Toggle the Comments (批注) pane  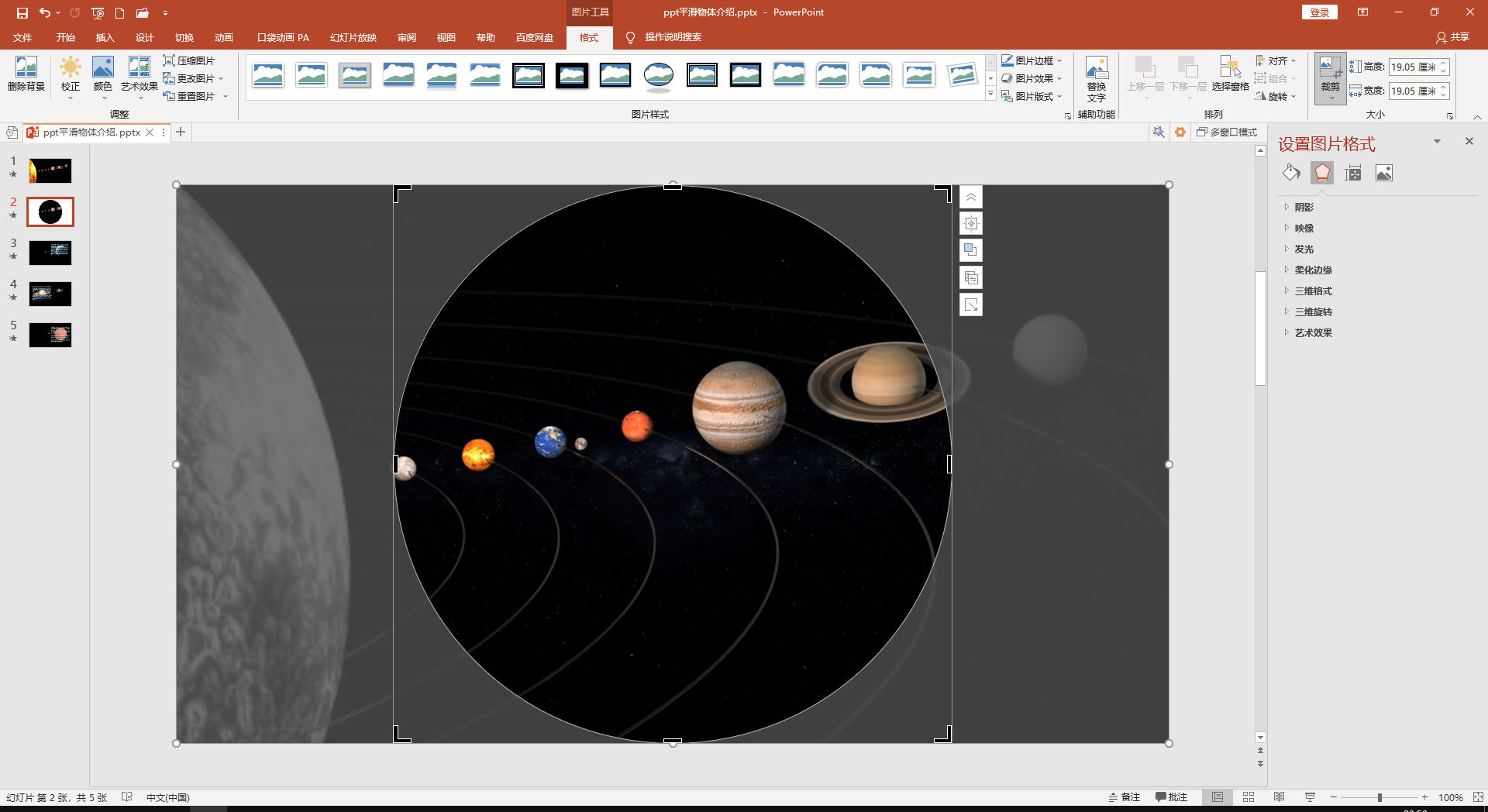click(1171, 797)
